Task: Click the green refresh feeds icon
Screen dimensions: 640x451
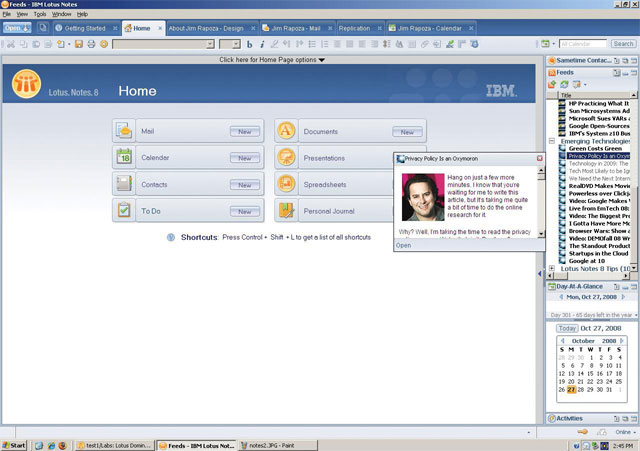Action: pyautogui.click(x=564, y=84)
